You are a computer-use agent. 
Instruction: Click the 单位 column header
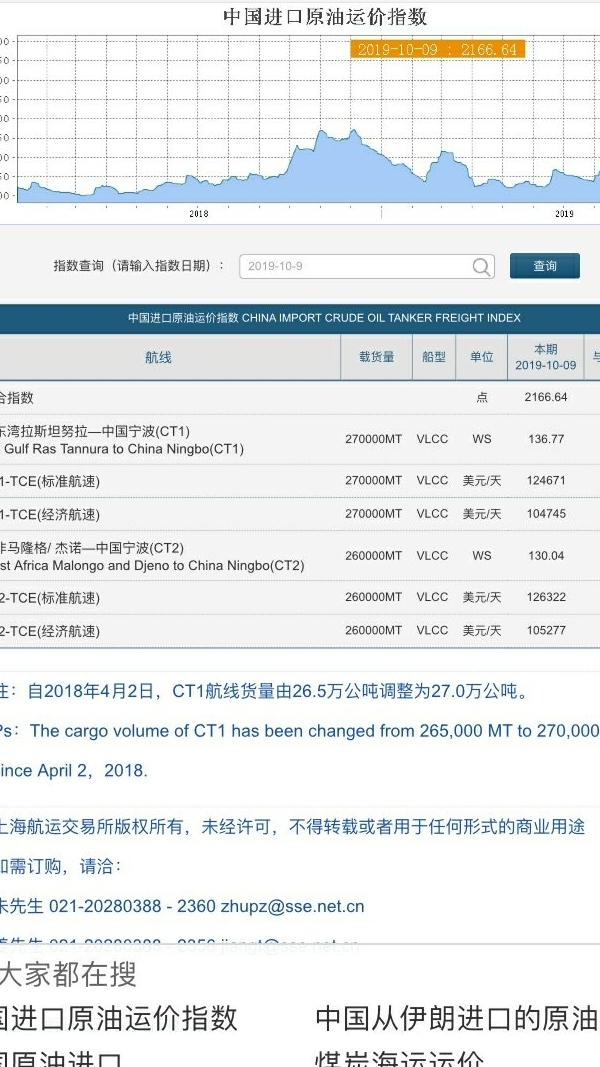point(482,358)
